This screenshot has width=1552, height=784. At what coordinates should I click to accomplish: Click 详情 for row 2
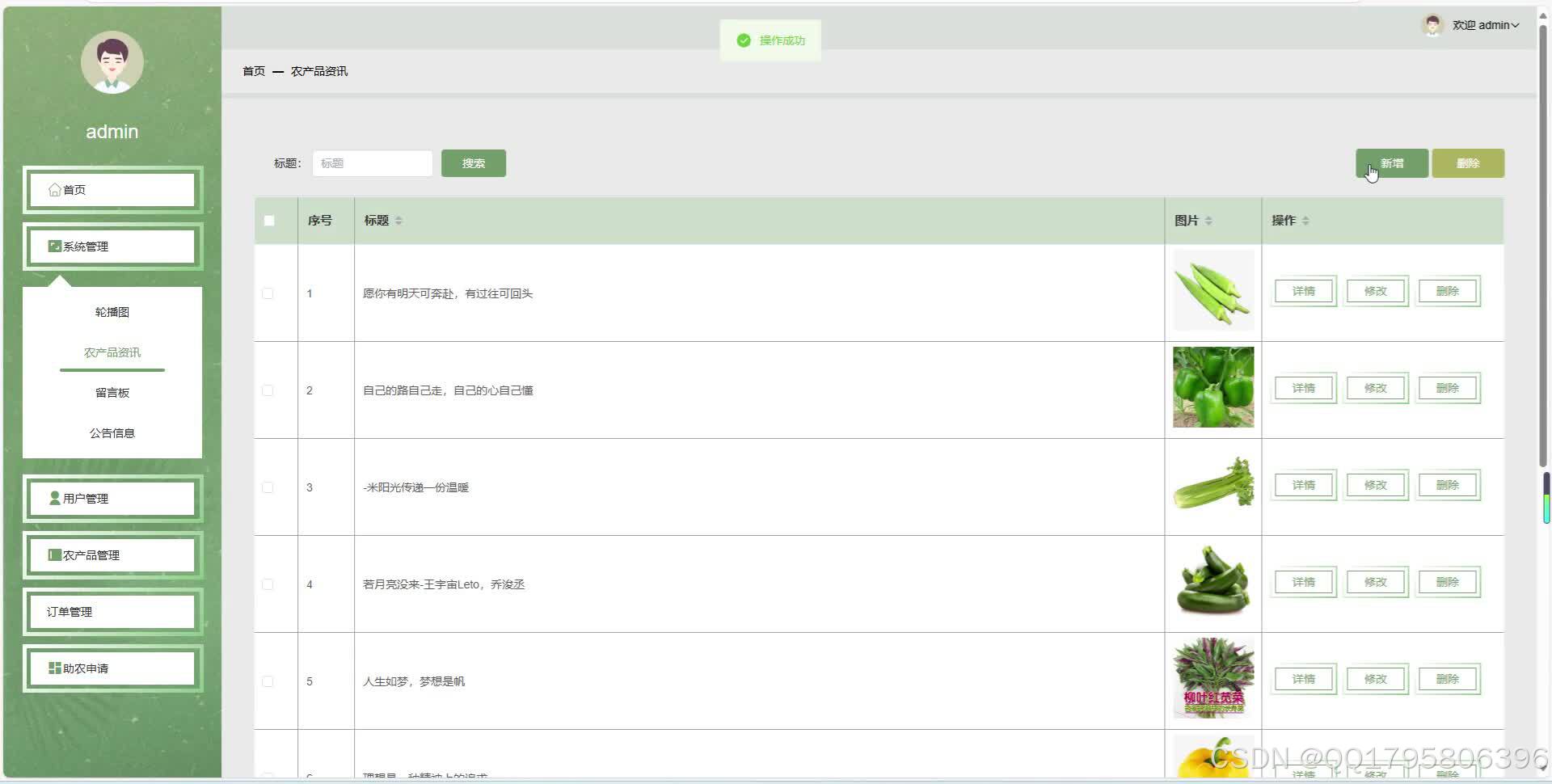click(1304, 388)
